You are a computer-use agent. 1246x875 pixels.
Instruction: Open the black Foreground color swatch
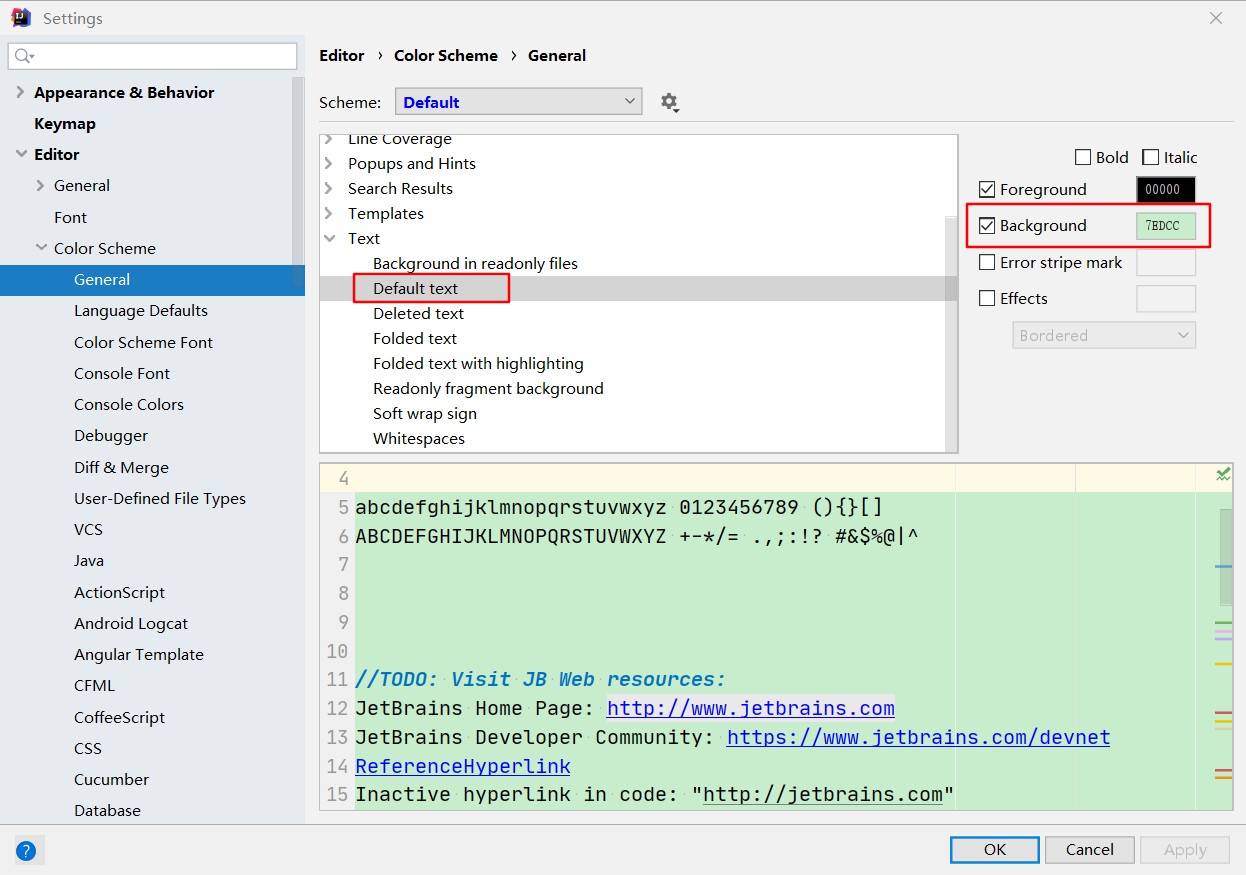(1165, 190)
